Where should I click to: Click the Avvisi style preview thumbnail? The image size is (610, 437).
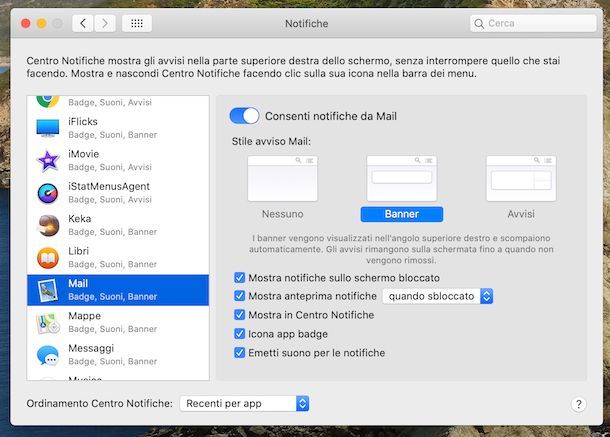[521, 179]
